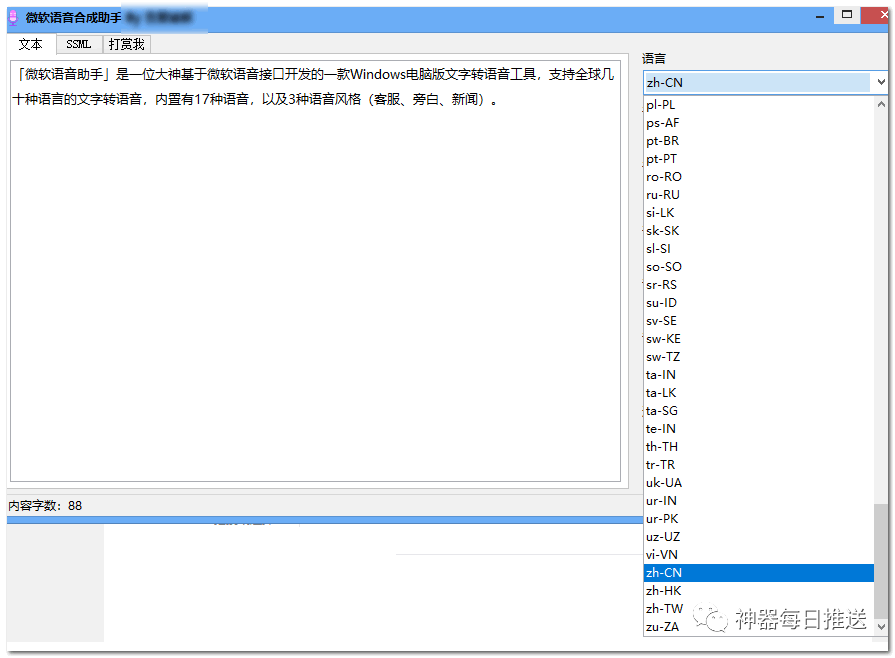Choose pt-BR in the language dropdown
The image size is (895, 658).
(759, 140)
